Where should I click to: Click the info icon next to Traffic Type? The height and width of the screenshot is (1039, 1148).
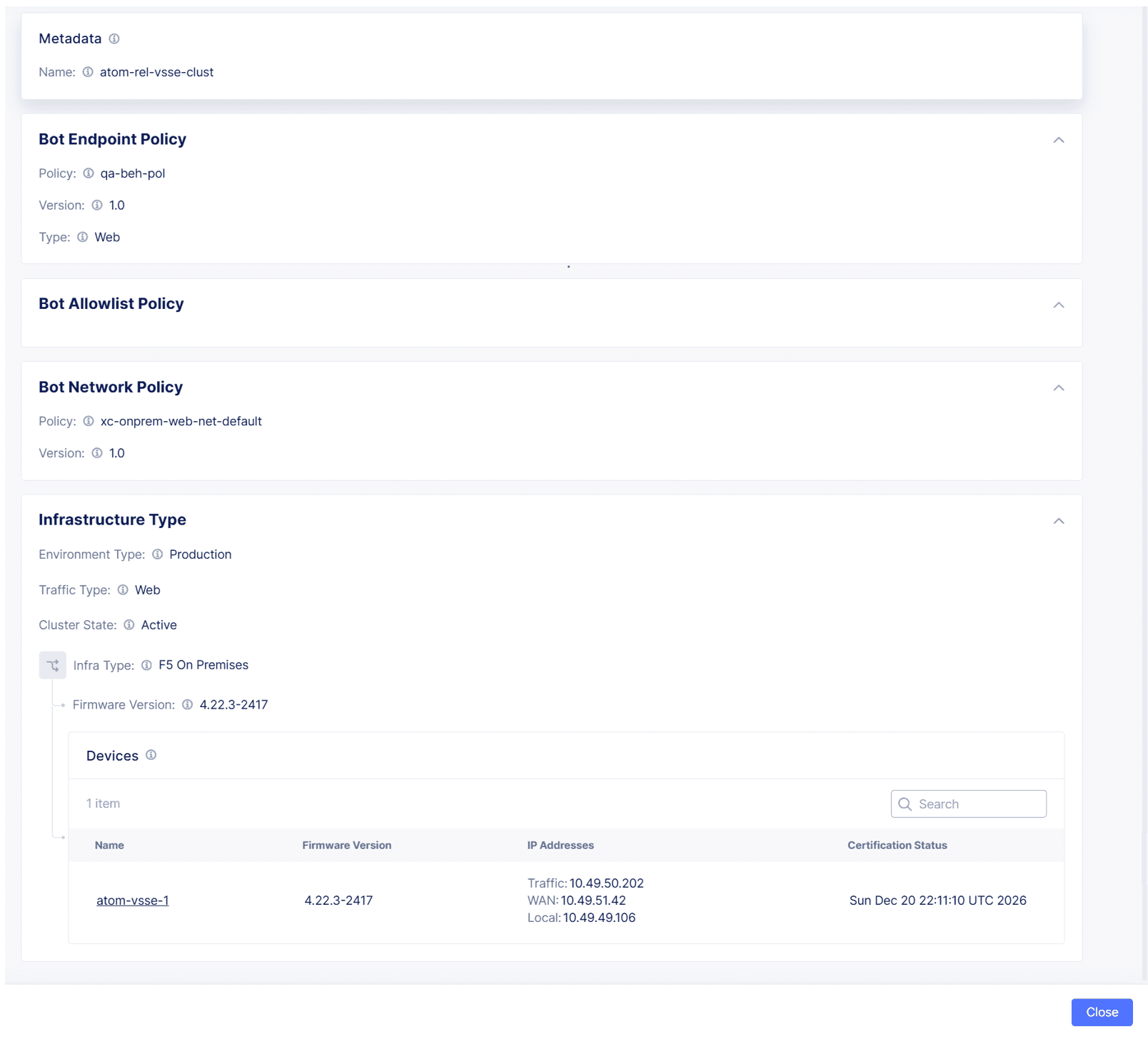click(121, 590)
